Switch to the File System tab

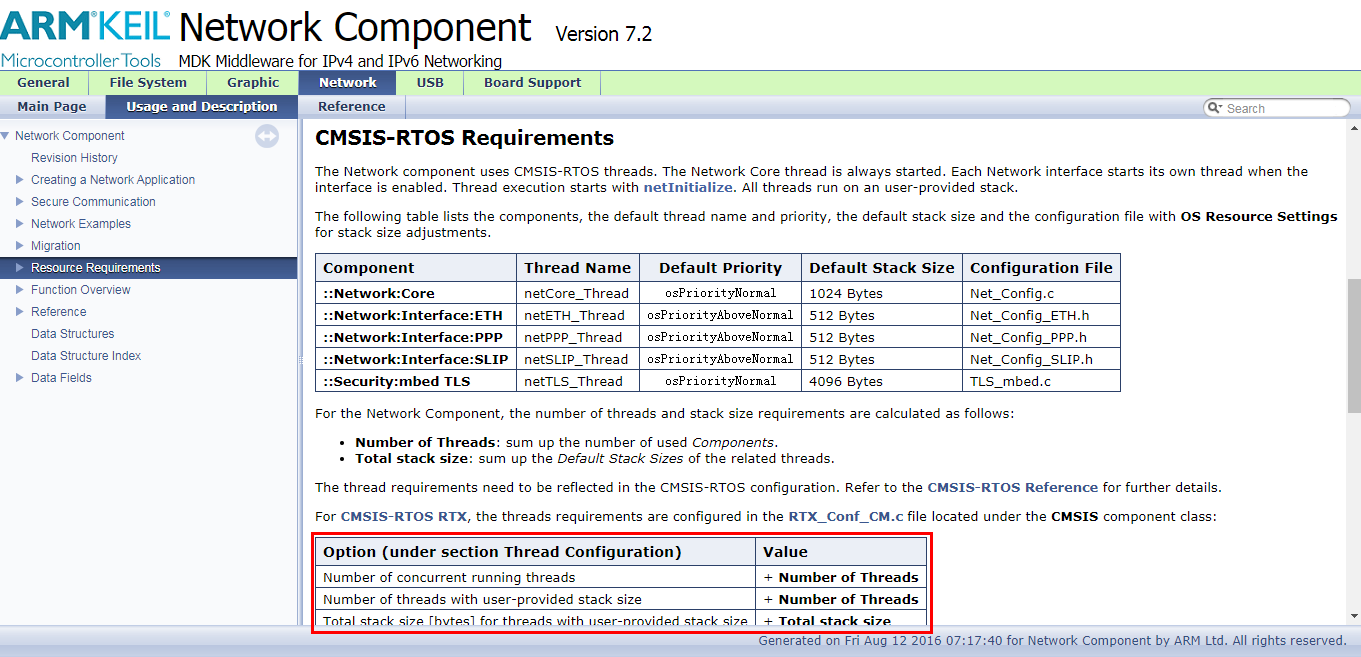pos(148,83)
